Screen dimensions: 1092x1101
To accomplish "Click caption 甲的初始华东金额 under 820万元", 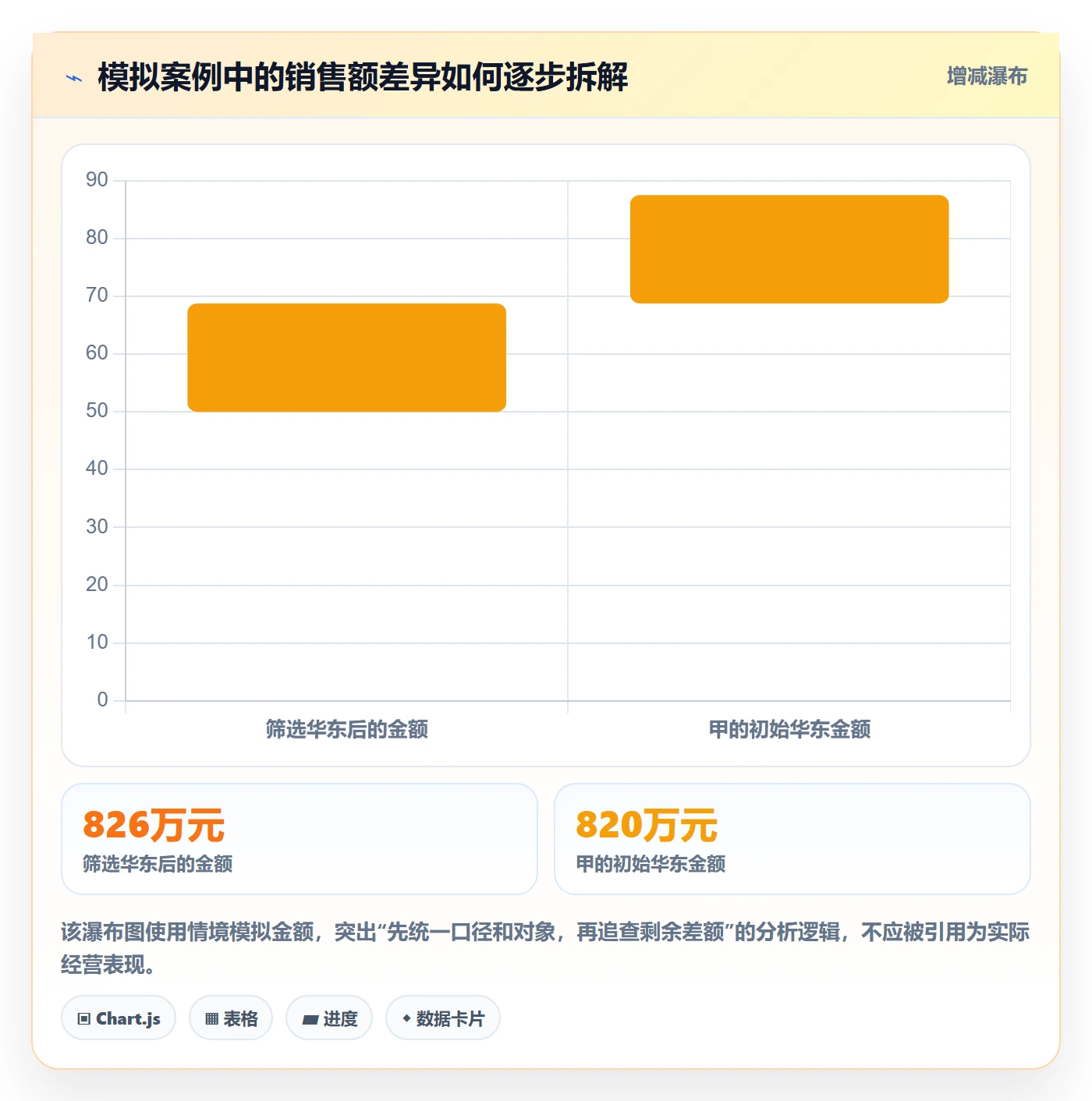I will click(x=651, y=863).
